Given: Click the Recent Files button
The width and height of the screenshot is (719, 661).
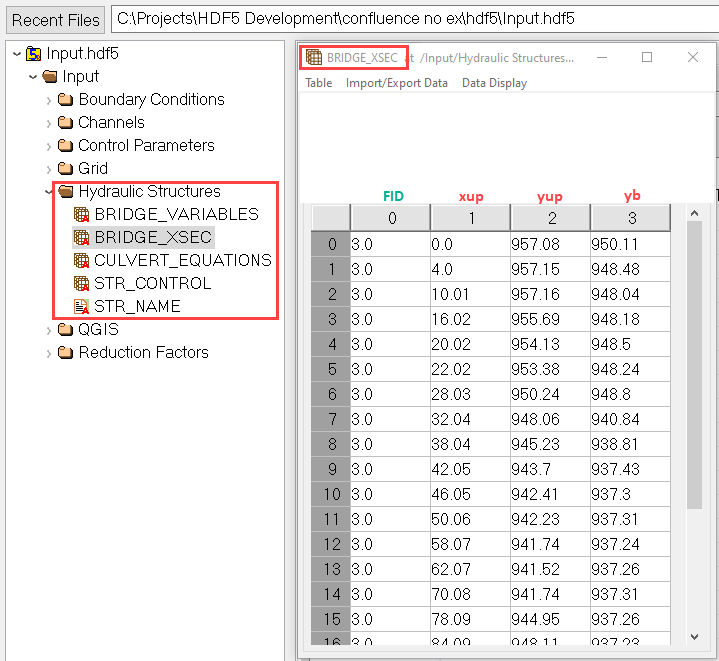Looking at the screenshot, I should click(x=56, y=19).
